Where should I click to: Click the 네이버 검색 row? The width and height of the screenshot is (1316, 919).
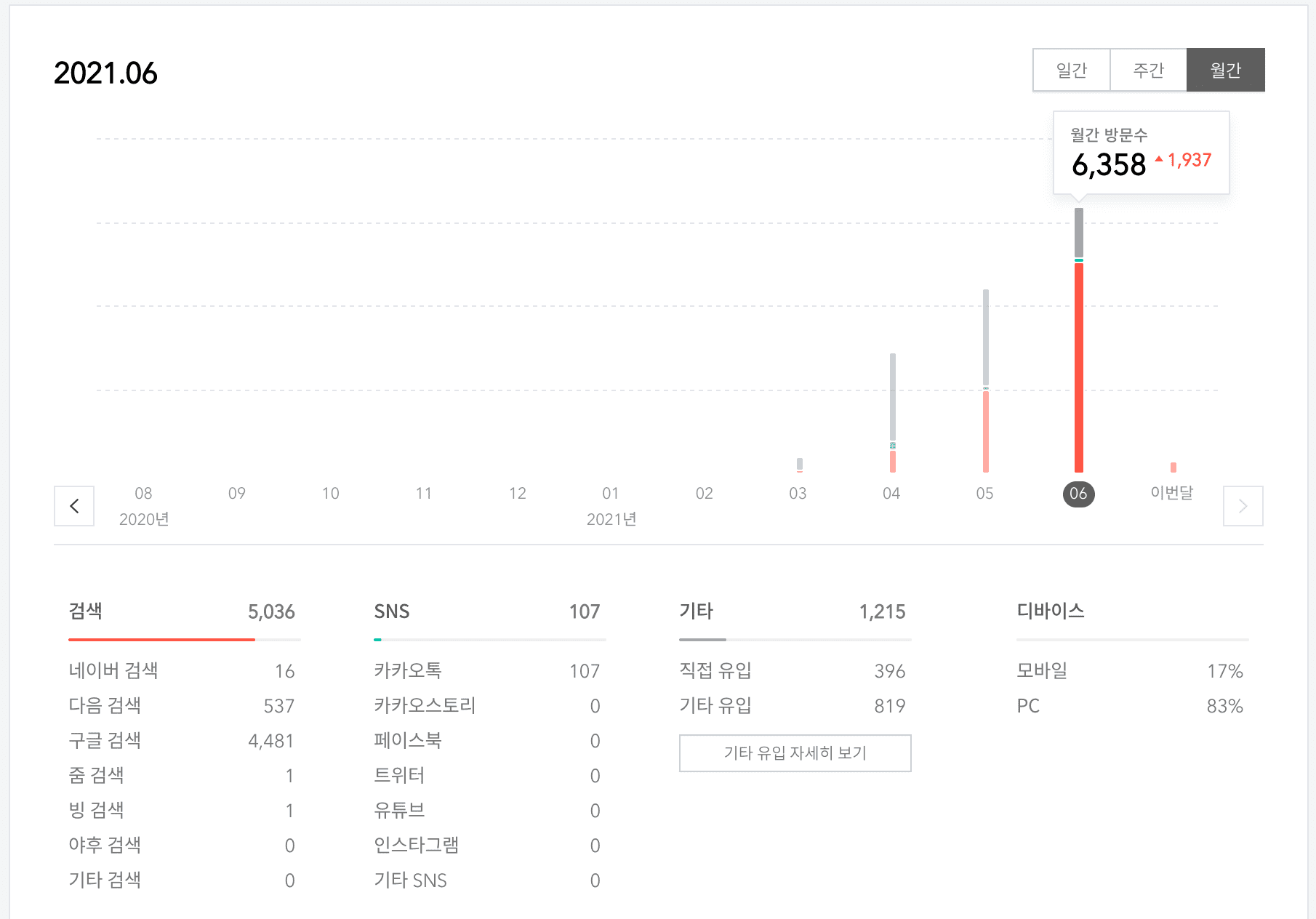[x=182, y=670]
